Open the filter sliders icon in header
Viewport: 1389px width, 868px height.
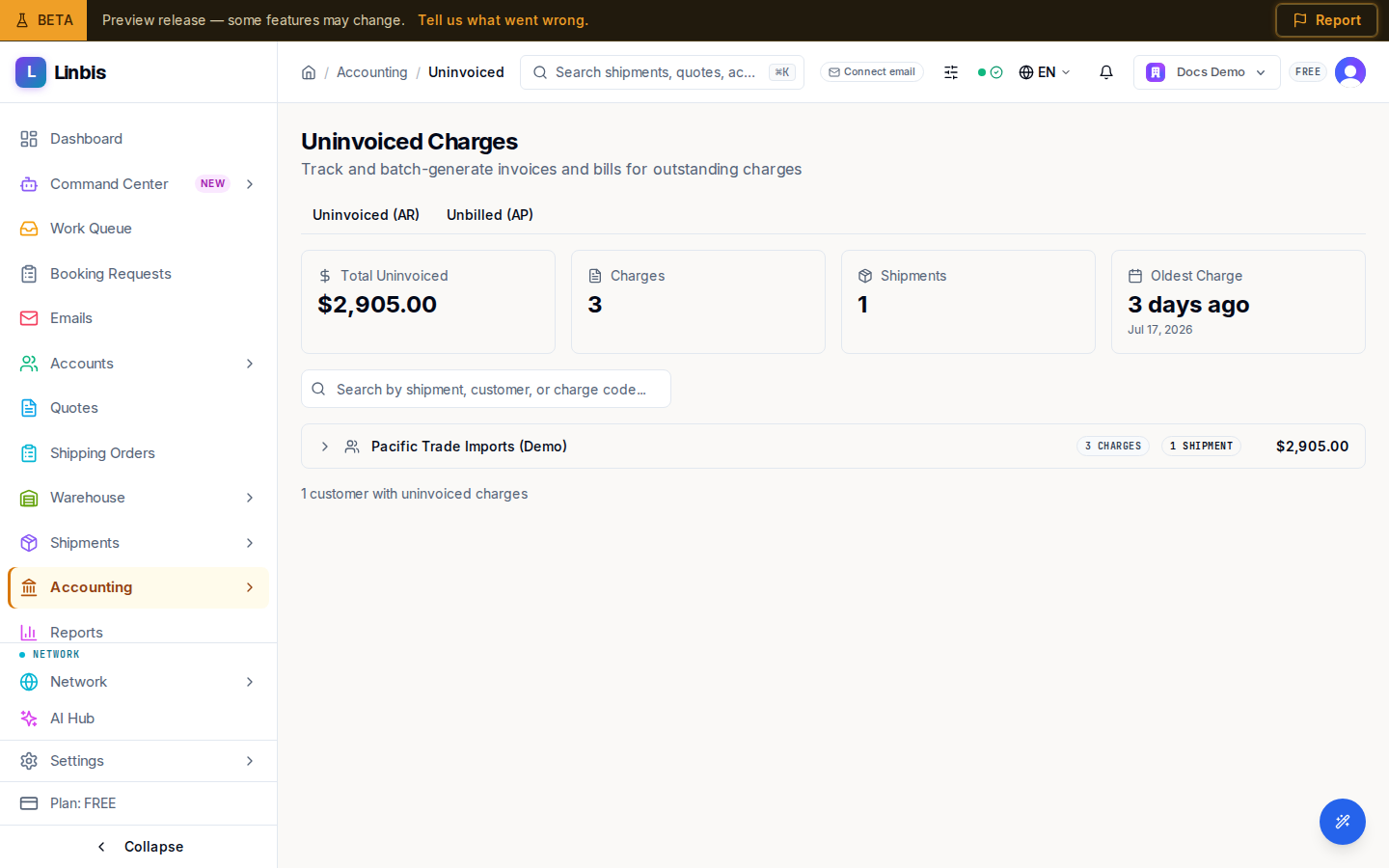coord(951,72)
